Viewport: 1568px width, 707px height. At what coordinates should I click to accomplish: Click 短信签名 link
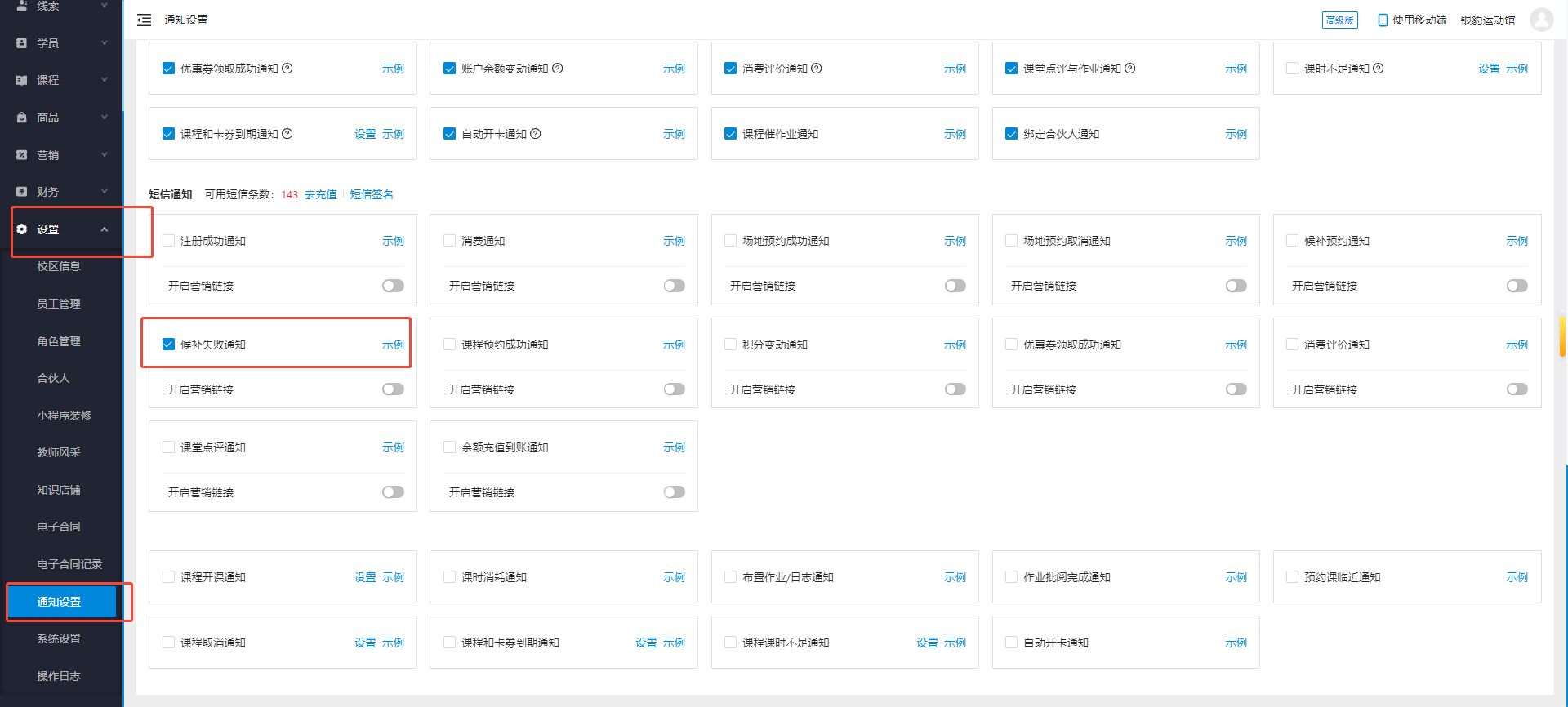(x=372, y=194)
